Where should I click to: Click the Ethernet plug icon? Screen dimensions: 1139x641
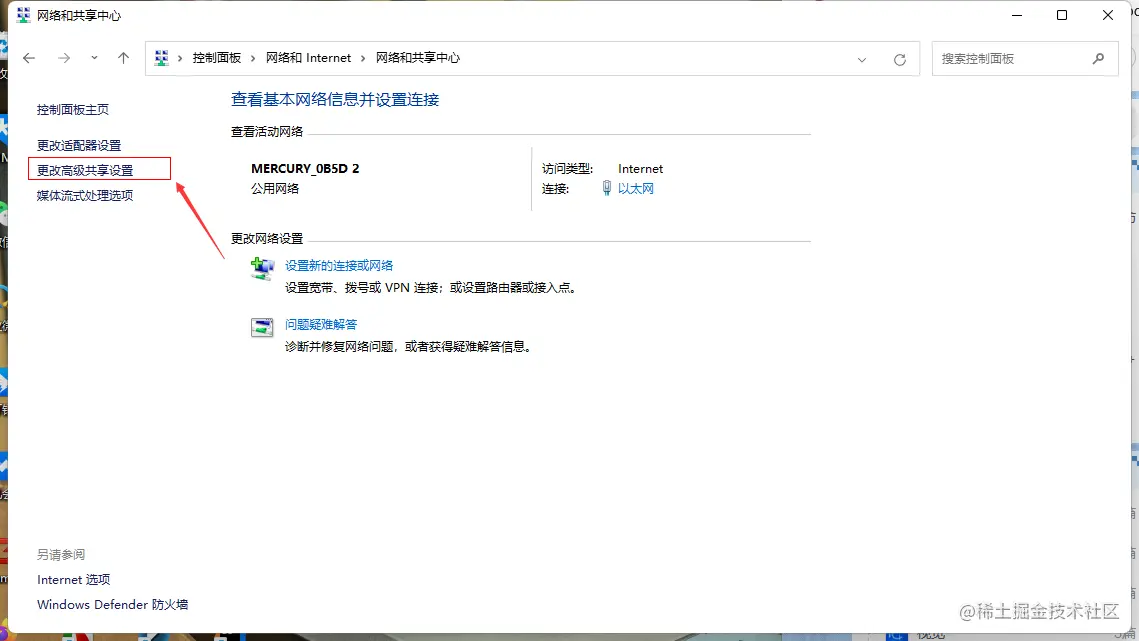607,188
